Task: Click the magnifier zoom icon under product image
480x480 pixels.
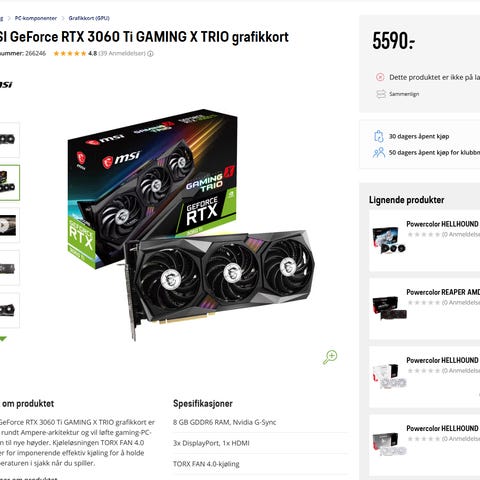Action: click(x=330, y=357)
